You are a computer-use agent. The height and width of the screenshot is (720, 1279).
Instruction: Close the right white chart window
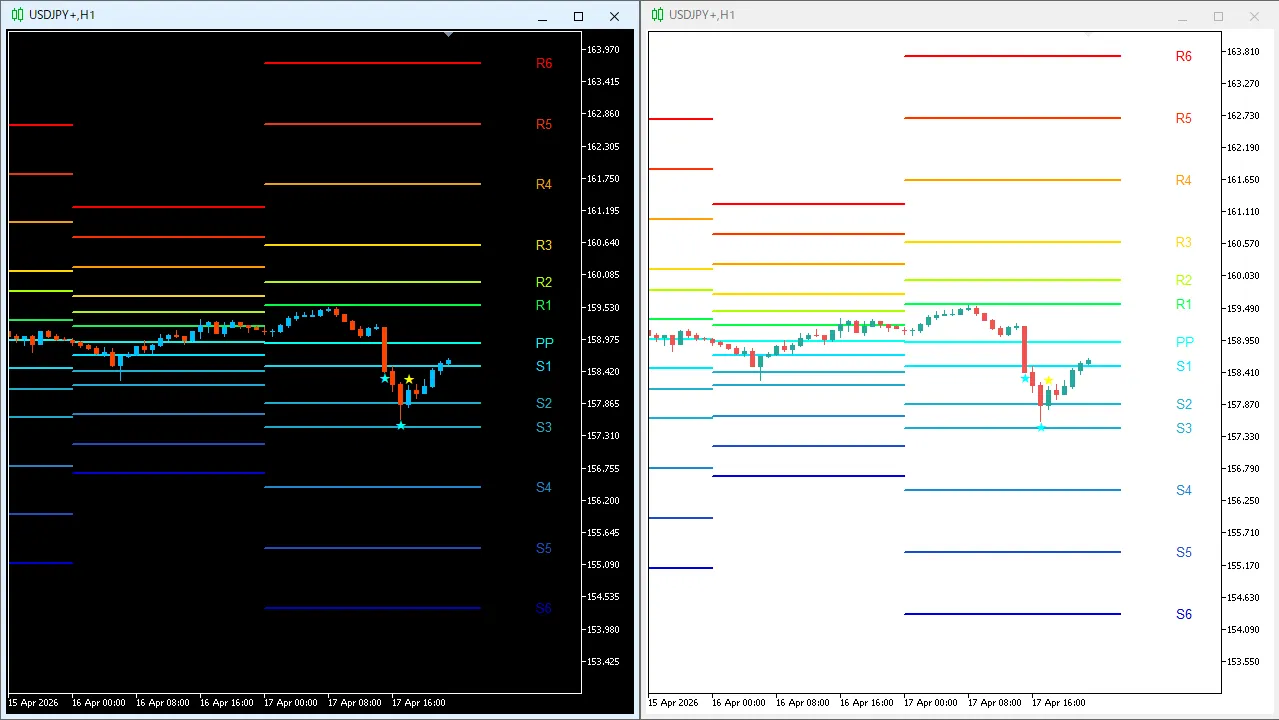[x=1254, y=16]
